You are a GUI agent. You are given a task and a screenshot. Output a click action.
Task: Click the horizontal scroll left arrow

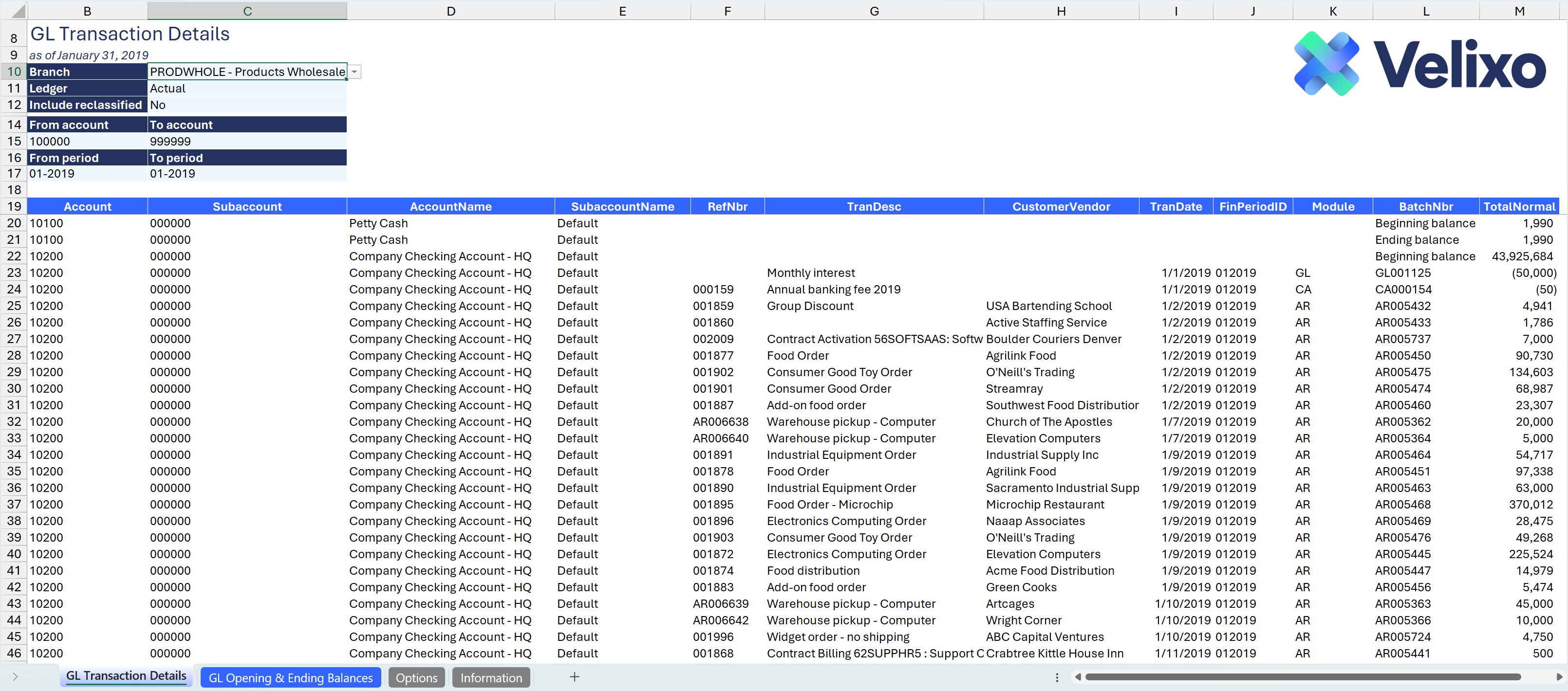(x=1078, y=677)
